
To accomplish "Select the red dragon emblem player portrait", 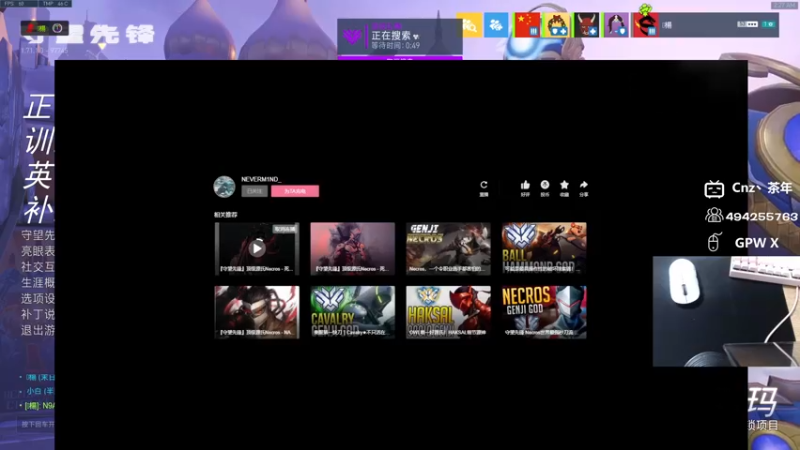I will pos(645,25).
